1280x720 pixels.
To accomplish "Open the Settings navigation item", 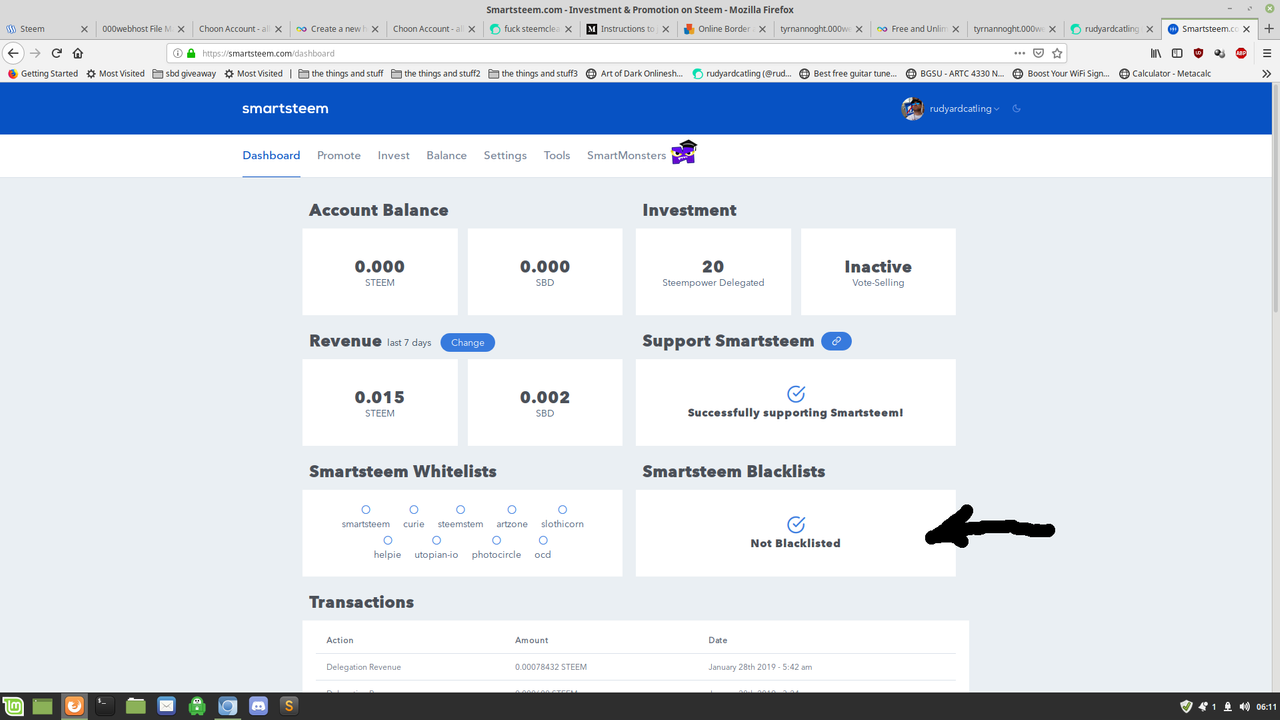I will [x=505, y=155].
